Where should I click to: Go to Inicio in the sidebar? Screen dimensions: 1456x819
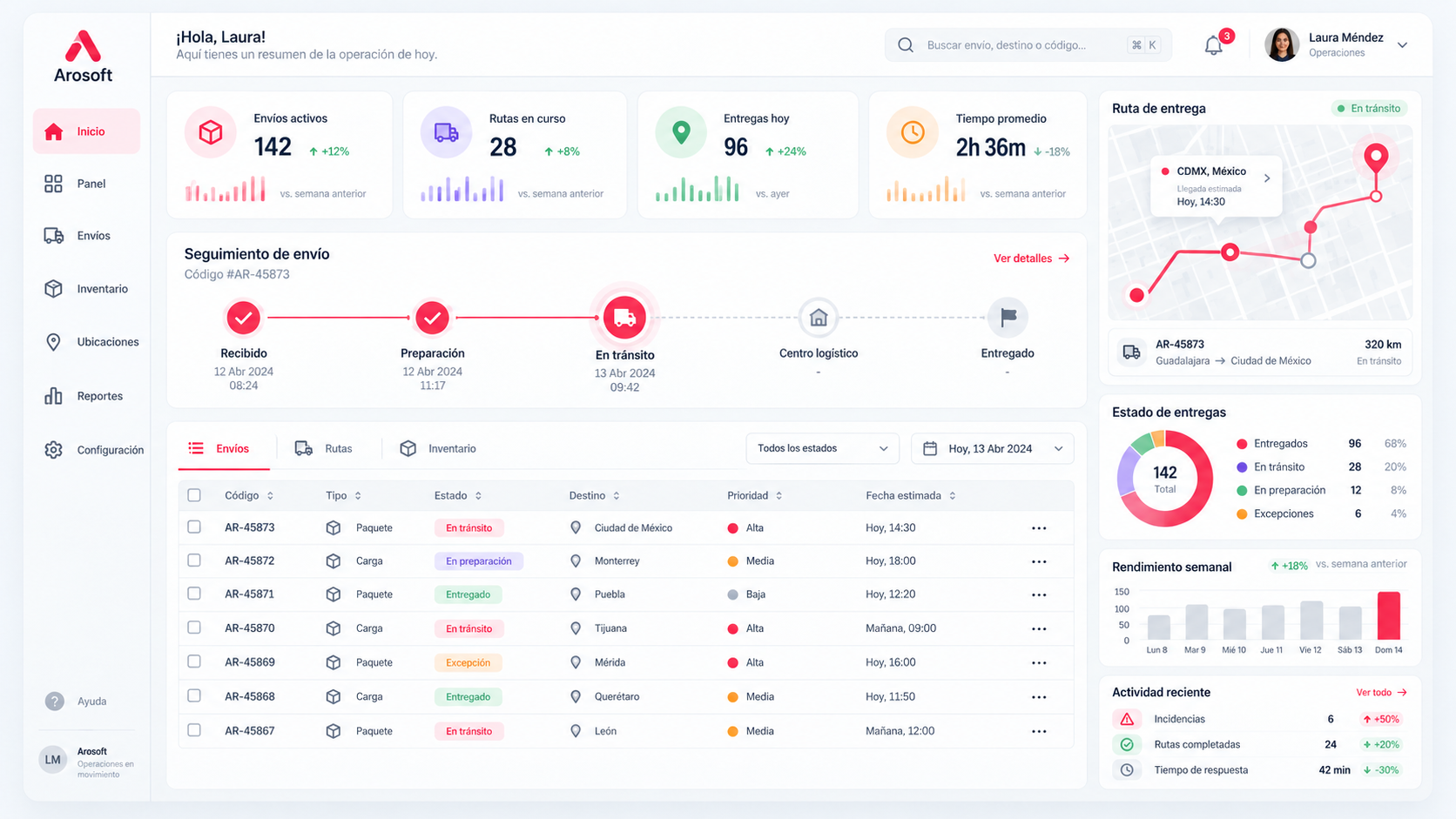(x=86, y=131)
